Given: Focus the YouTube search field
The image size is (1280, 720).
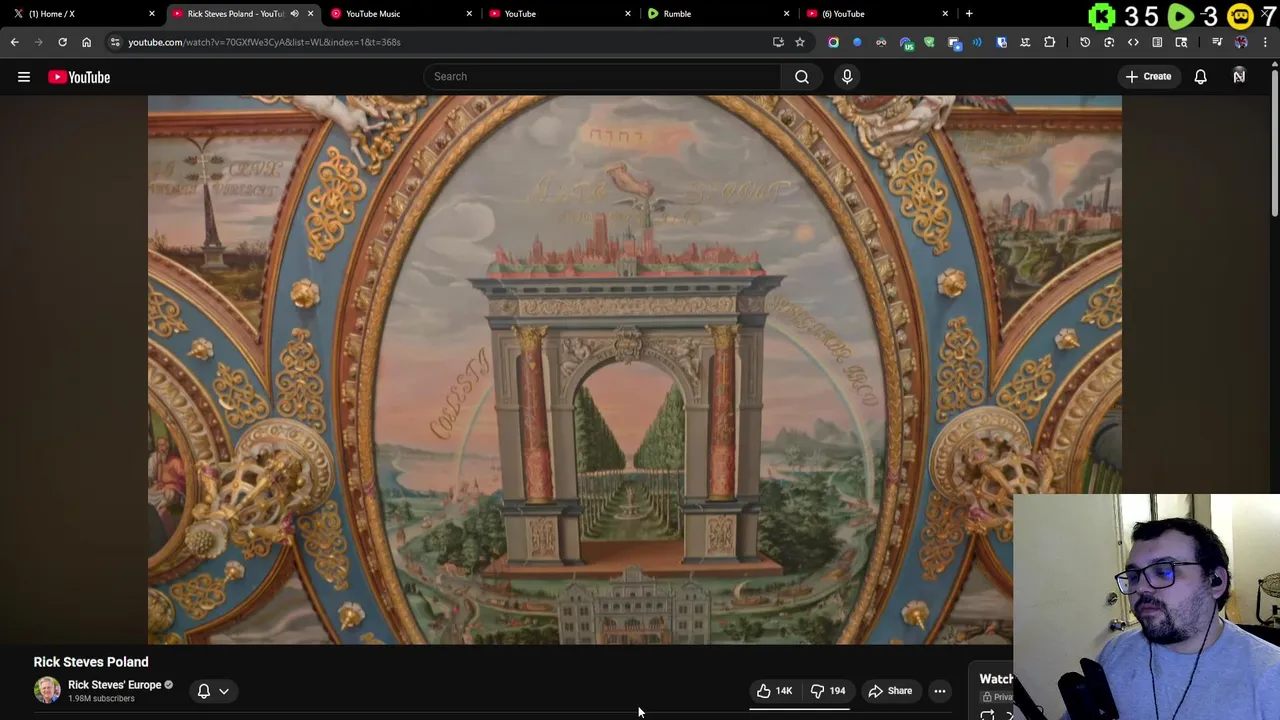Looking at the screenshot, I should coord(603,77).
